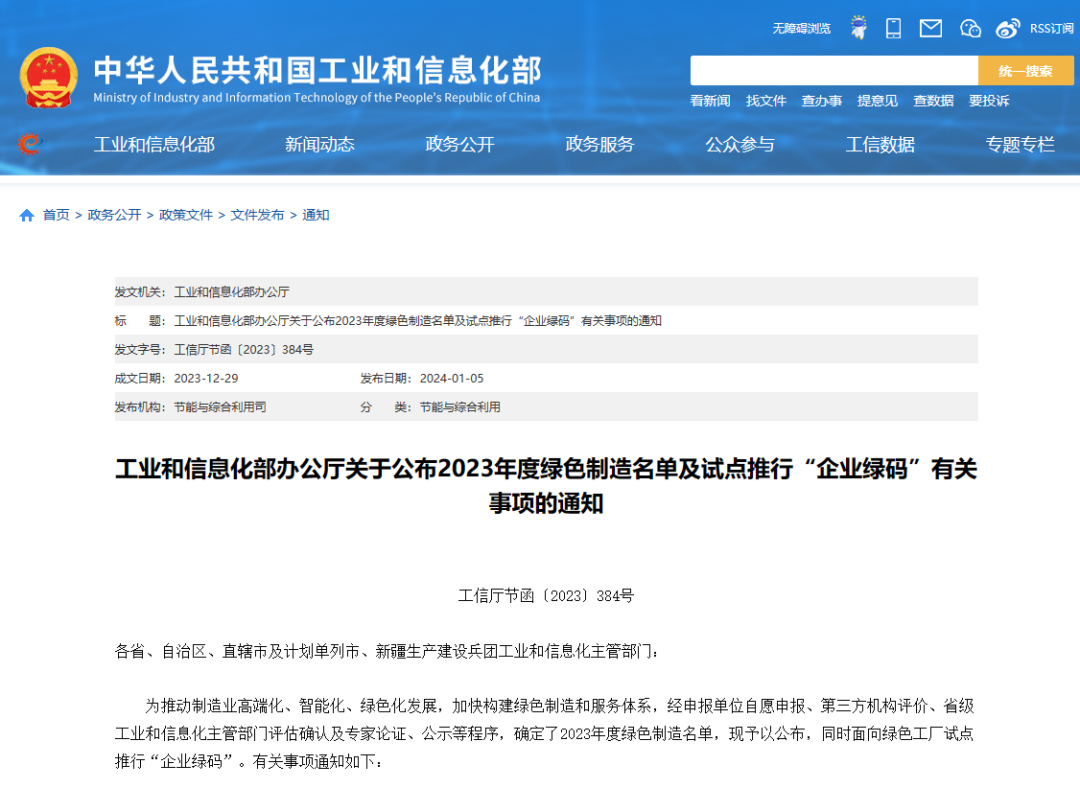Open 政务公开 navigation menu
This screenshot has height=788, width=1080.
(460, 144)
